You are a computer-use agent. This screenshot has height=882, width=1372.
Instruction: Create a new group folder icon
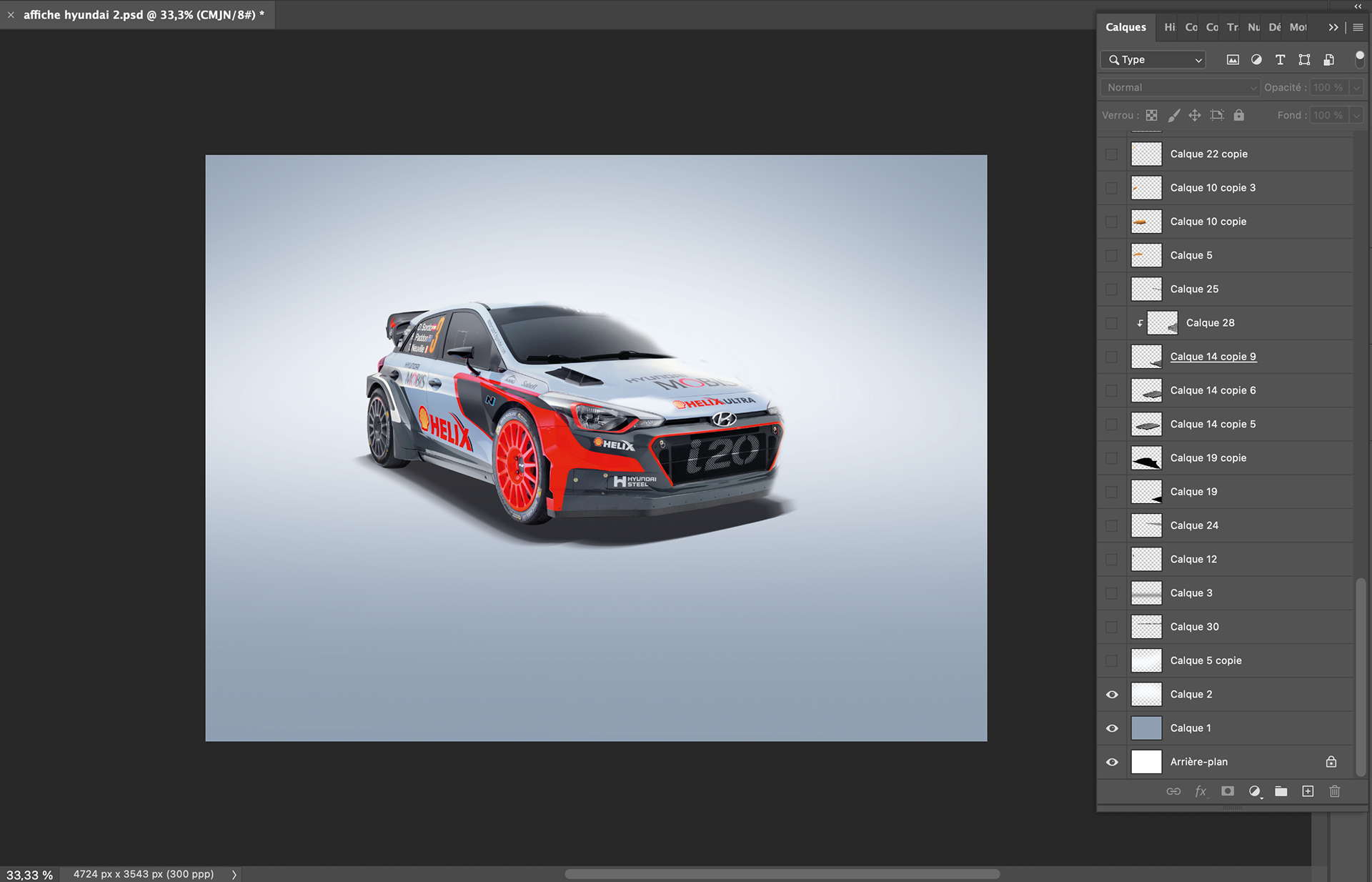[1281, 791]
